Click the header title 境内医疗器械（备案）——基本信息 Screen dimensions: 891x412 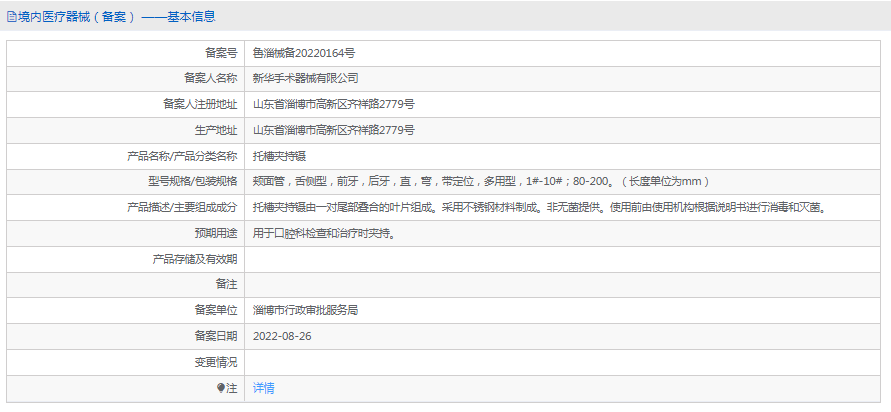pyautogui.click(x=116, y=17)
